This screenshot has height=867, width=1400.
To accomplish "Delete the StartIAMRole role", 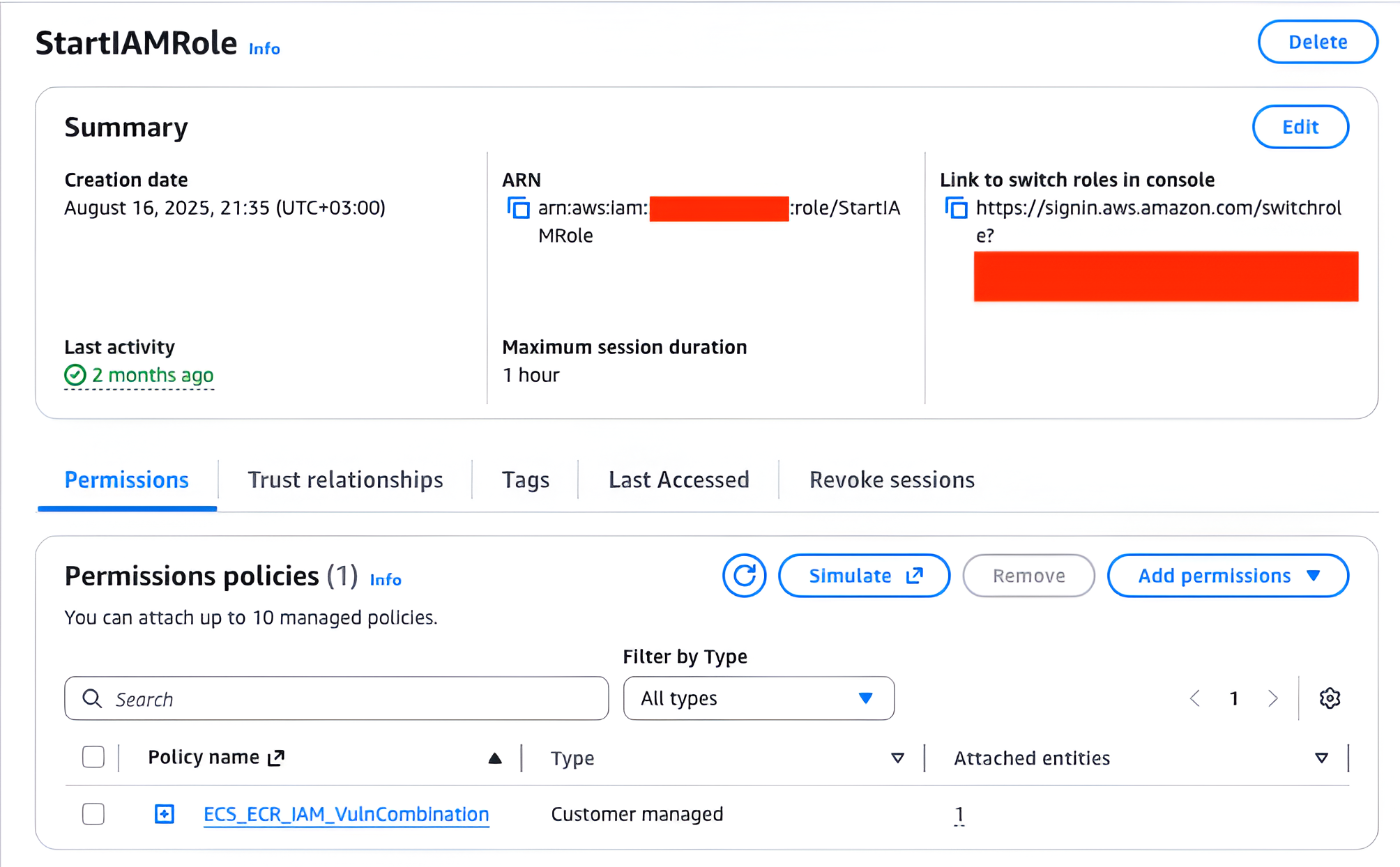I will (1317, 42).
